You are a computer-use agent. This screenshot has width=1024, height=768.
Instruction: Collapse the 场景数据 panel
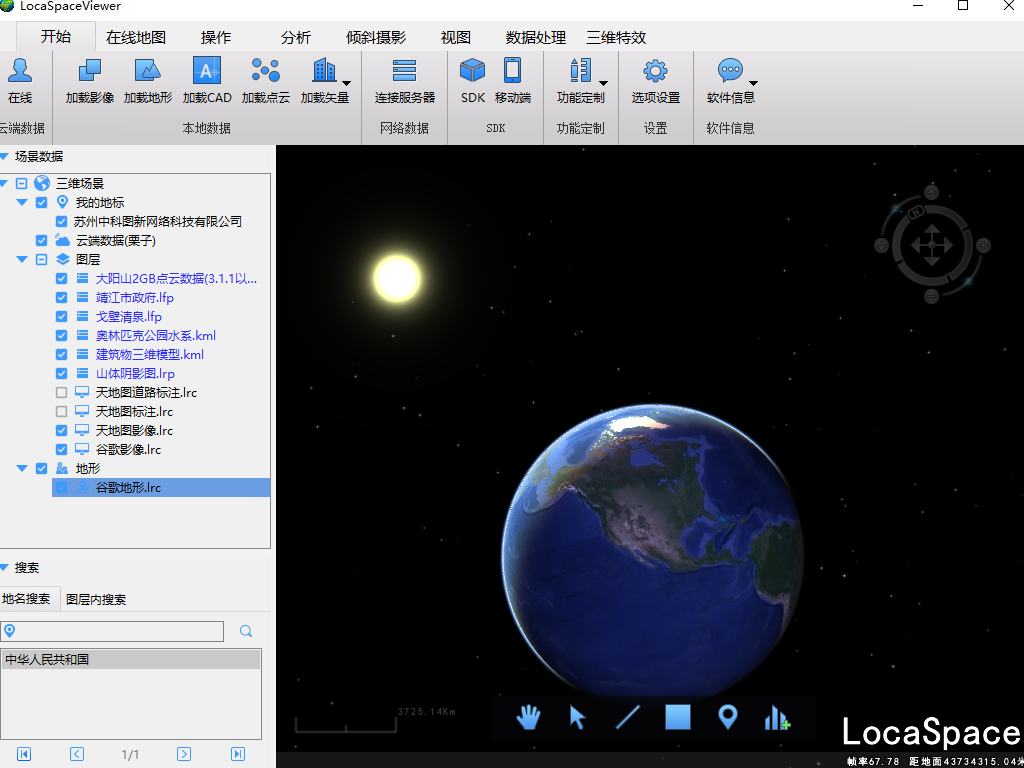click(5, 157)
